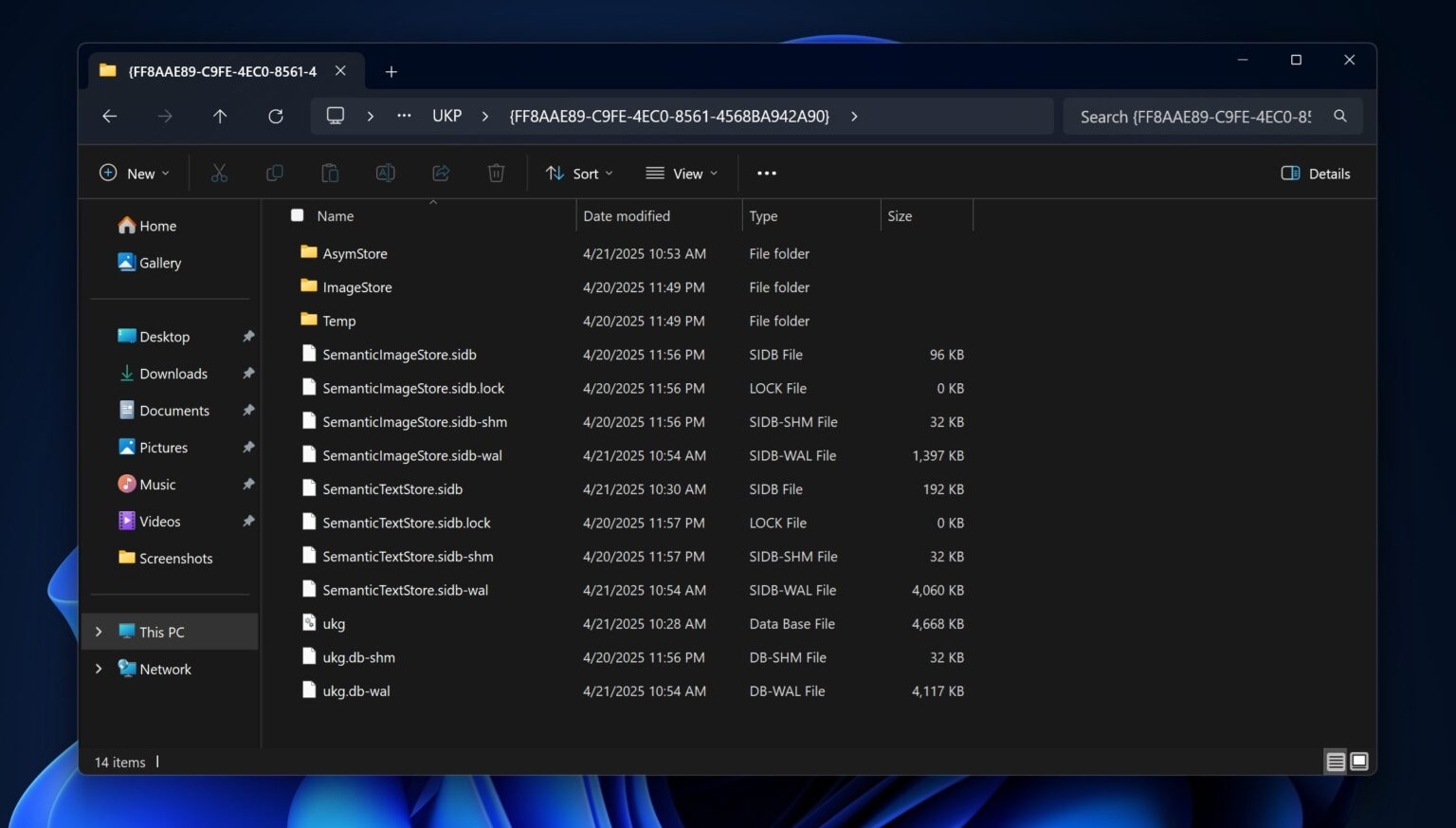Click the Paste icon in the toolbar
The height and width of the screenshot is (828, 1456).
[329, 173]
